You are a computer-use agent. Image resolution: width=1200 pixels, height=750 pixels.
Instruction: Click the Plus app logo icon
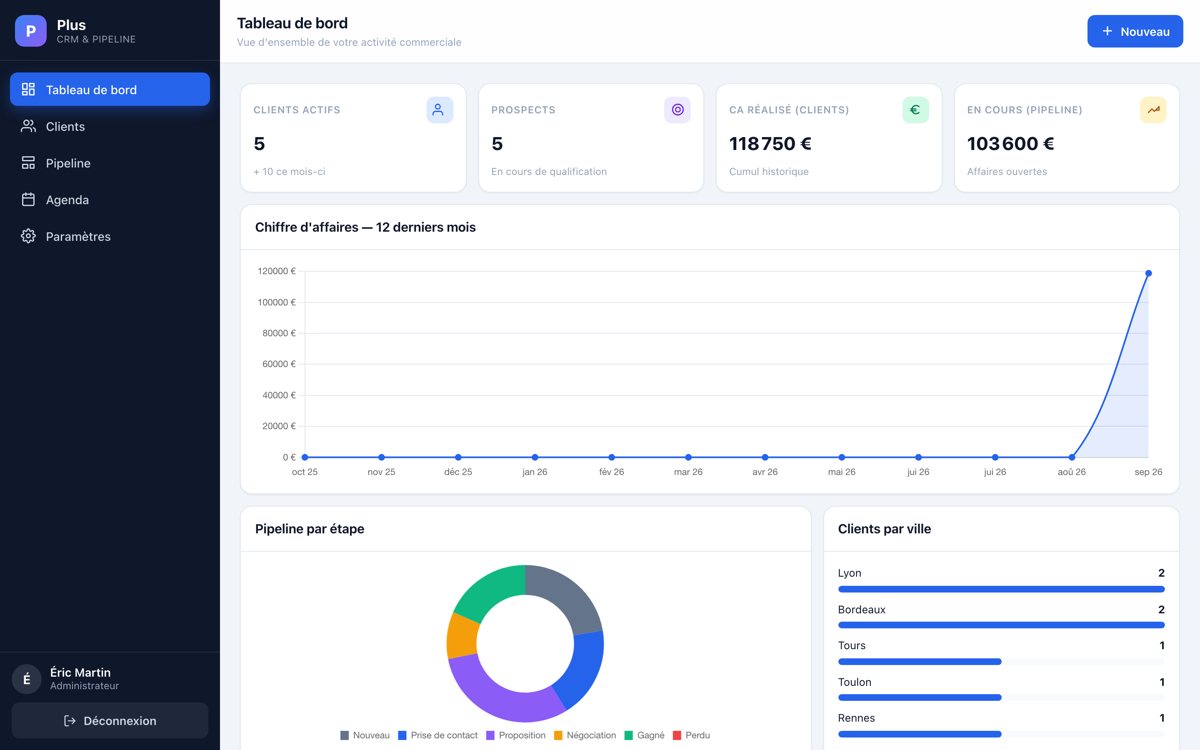pyautogui.click(x=31, y=31)
